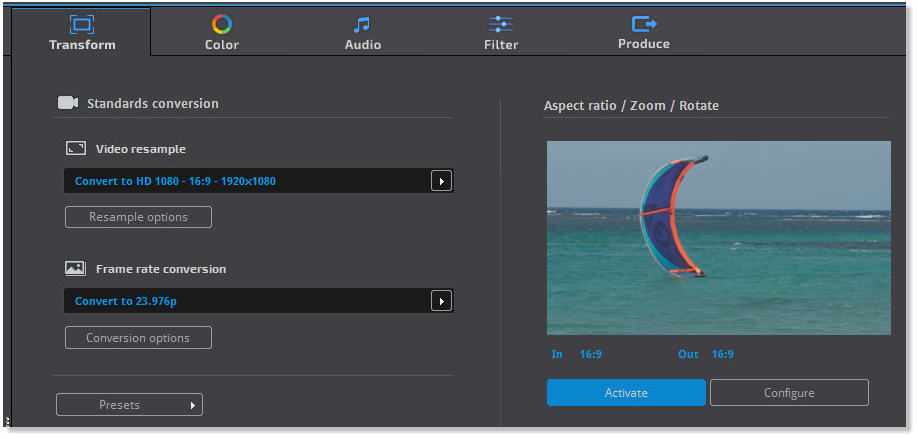This screenshot has height=439, width=918.
Task: Click the Color wheel icon
Action: pyautogui.click(x=222, y=24)
